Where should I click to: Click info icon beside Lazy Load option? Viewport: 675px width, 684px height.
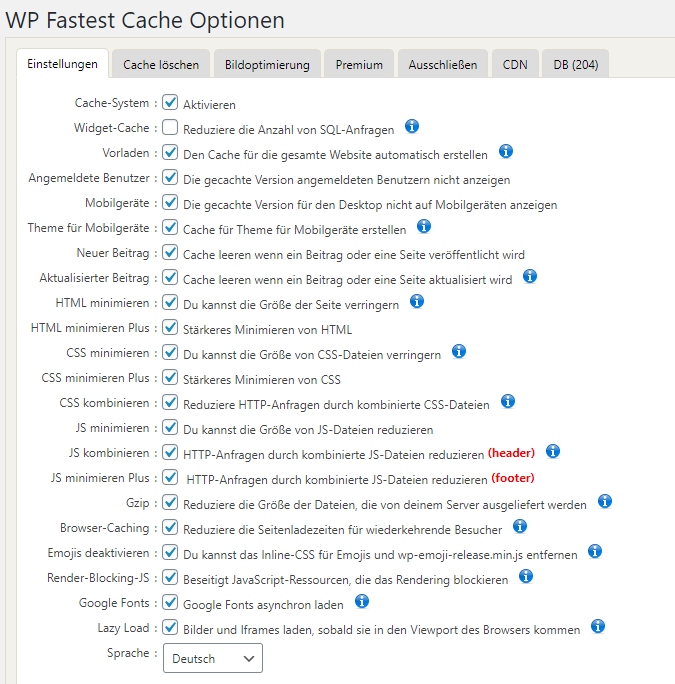pos(598,627)
